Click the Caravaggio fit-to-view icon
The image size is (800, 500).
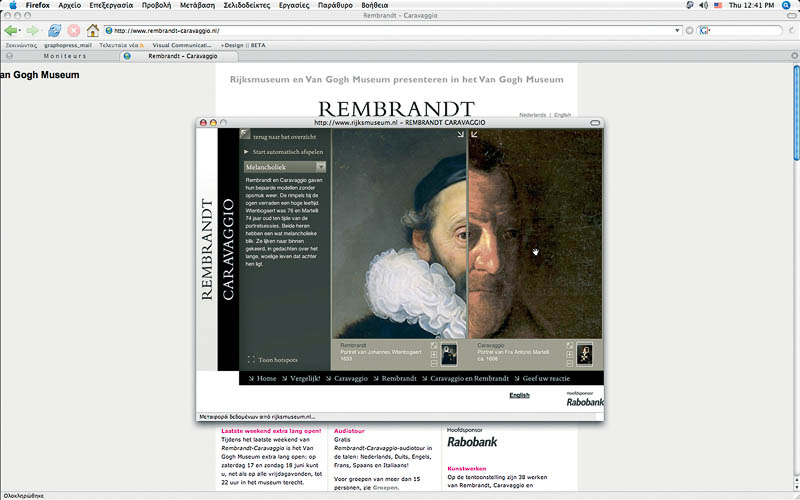point(569,346)
